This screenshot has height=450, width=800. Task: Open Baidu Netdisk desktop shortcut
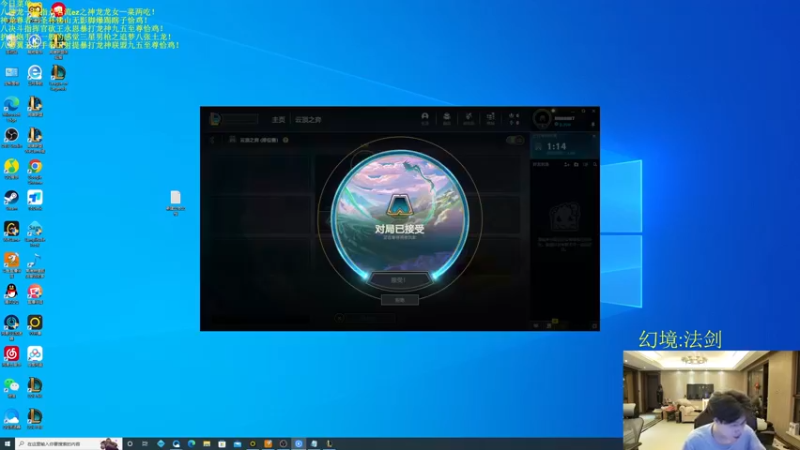[x=35, y=356]
